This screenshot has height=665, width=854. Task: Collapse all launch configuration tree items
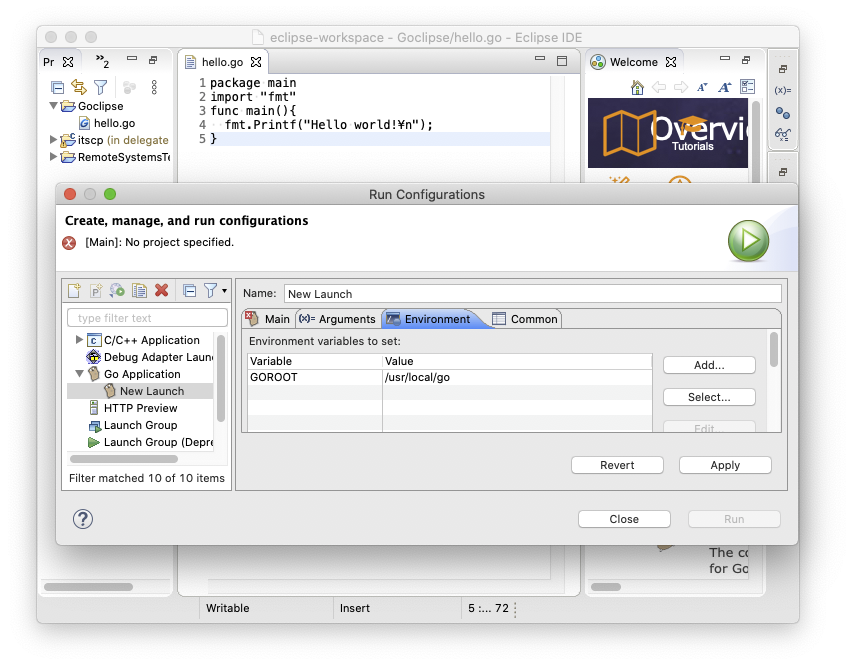(x=189, y=291)
